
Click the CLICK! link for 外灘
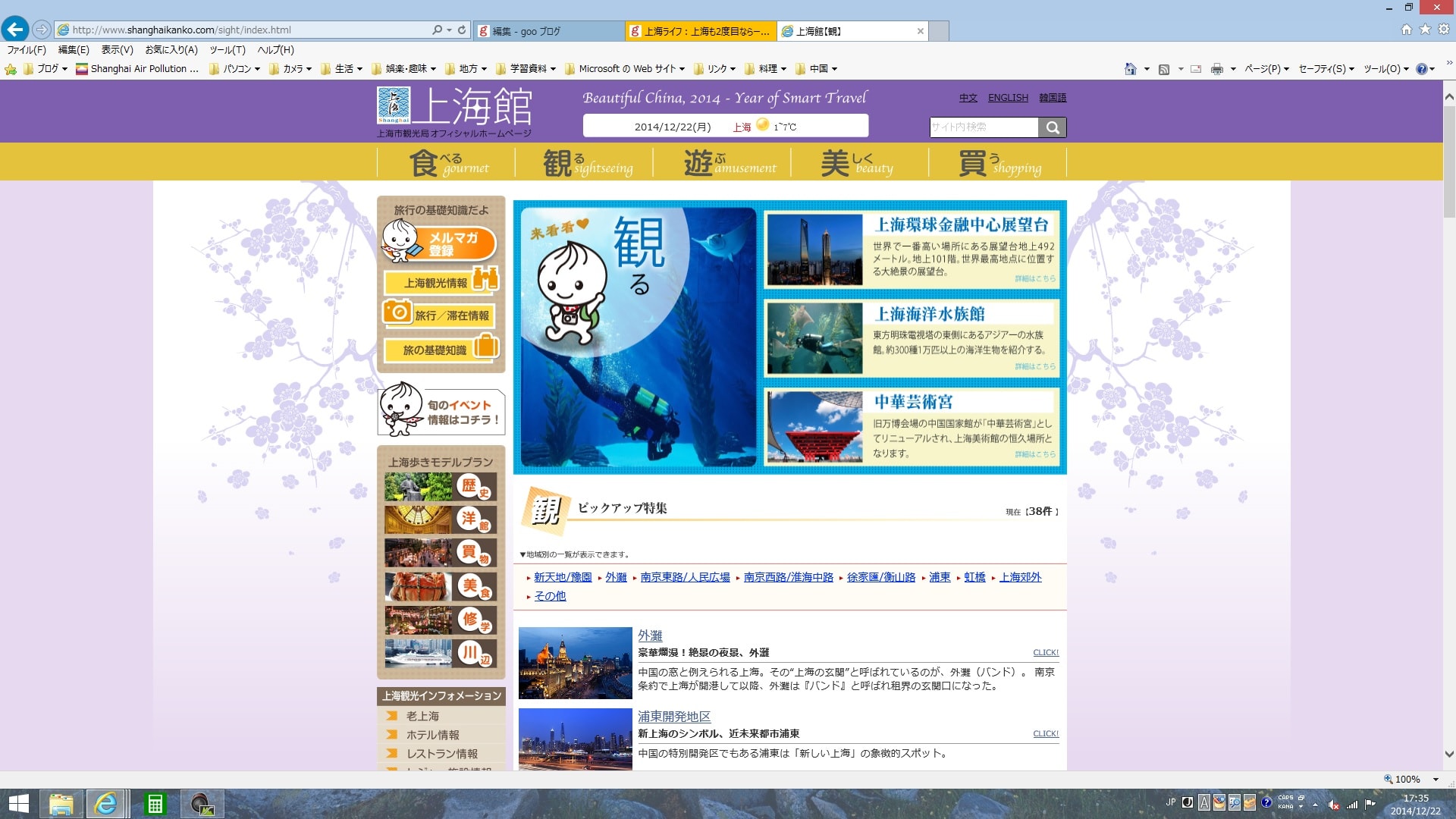pos(1046,652)
